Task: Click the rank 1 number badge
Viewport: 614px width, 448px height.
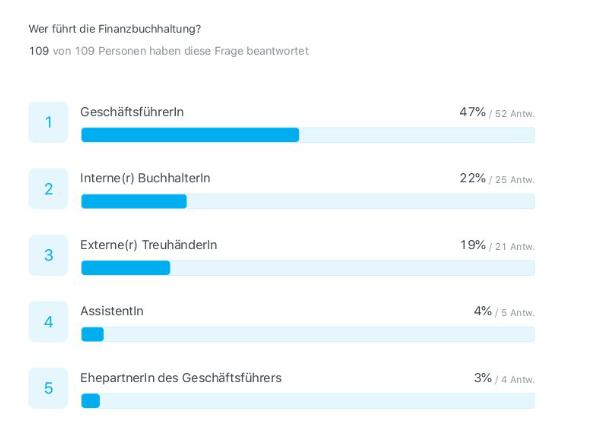Action: pyautogui.click(x=48, y=122)
